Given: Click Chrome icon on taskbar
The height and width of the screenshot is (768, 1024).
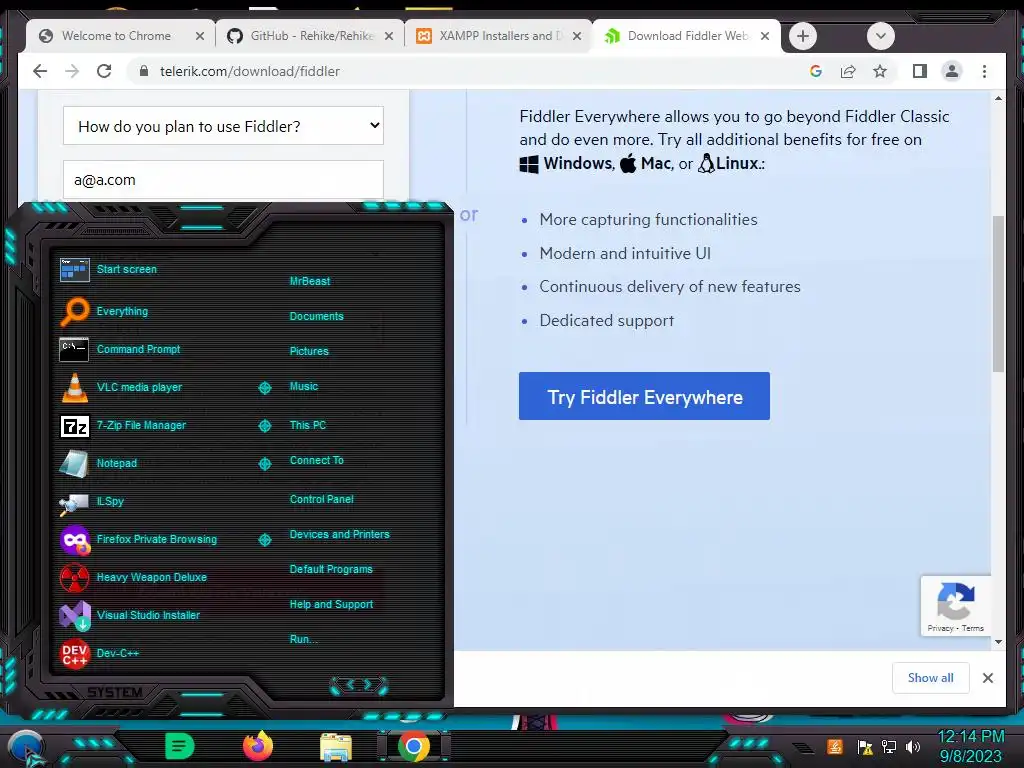Looking at the screenshot, I should (413, 747).
